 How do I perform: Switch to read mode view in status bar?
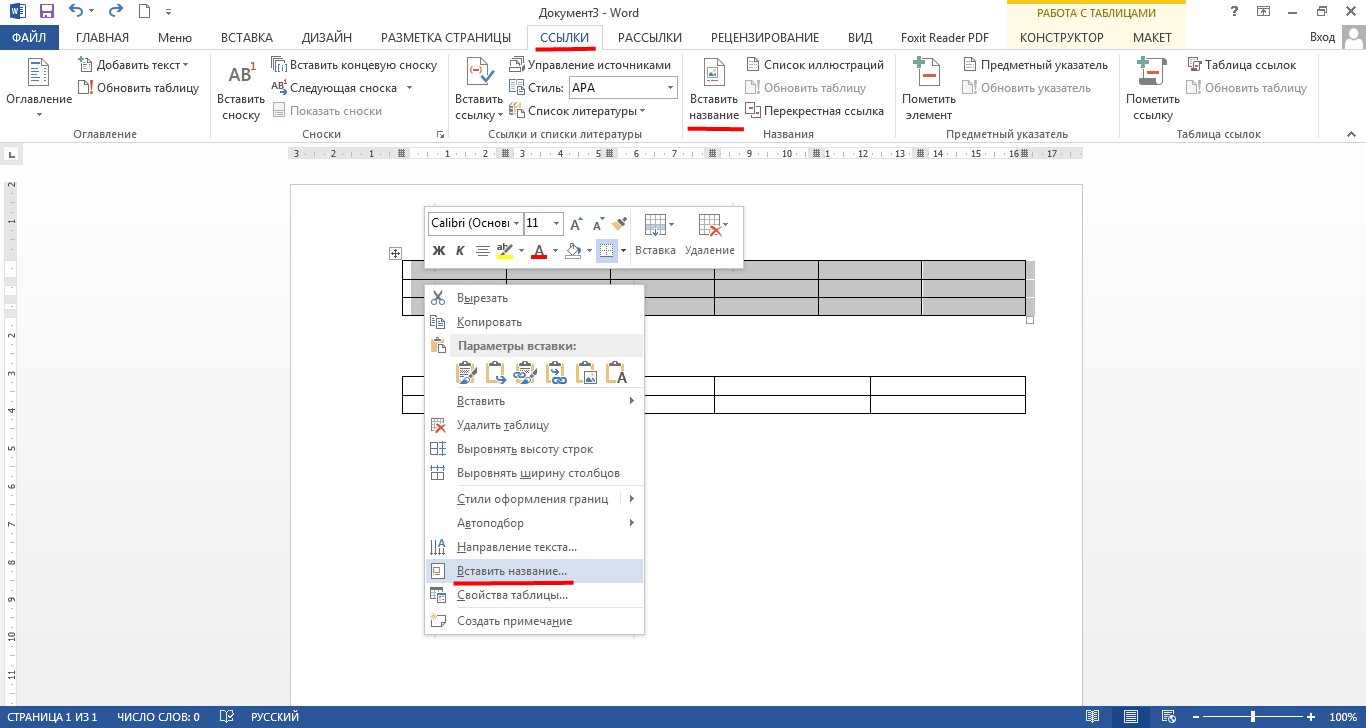[x=1093, y=717]
